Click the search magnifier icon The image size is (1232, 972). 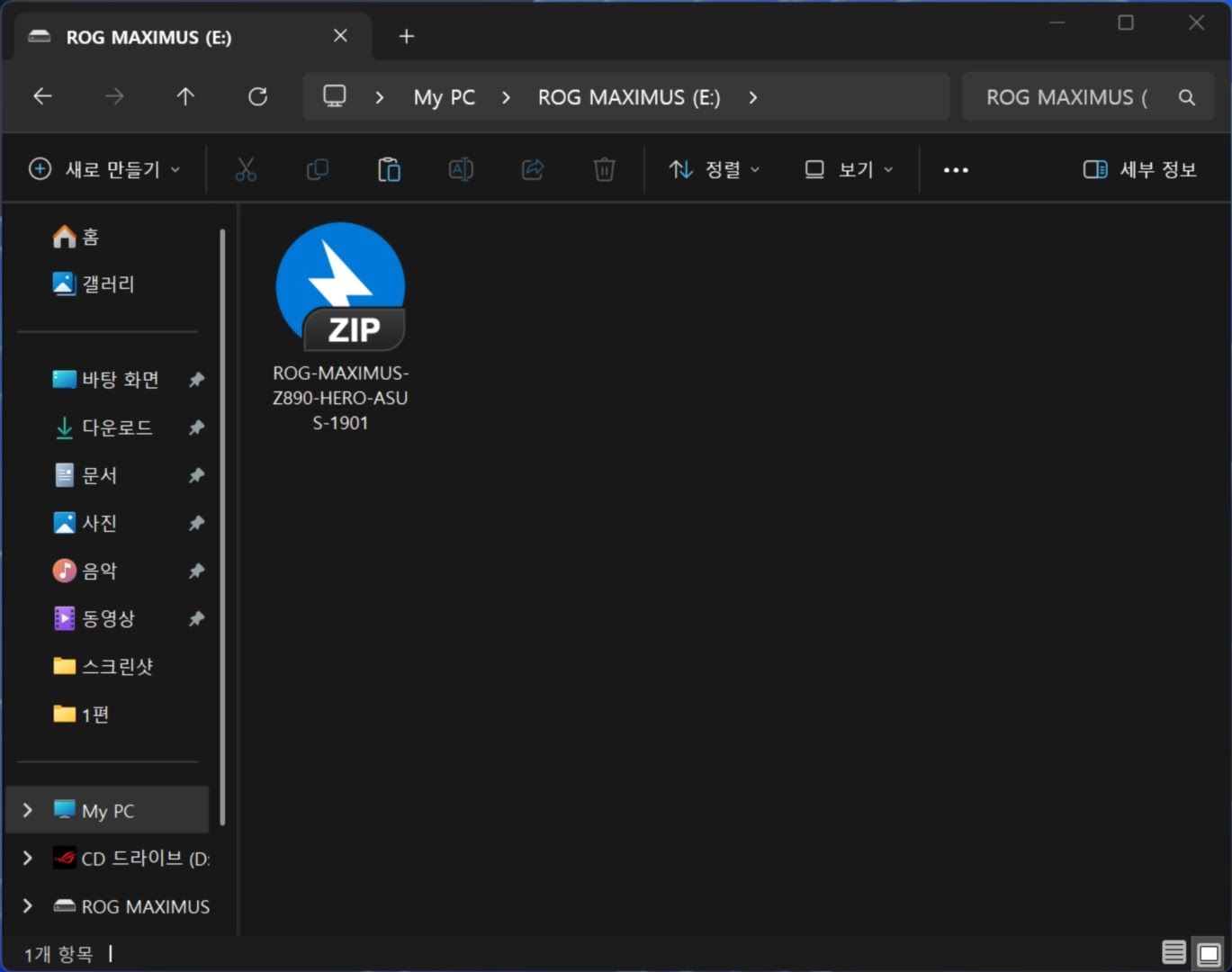click(1187, 97)
